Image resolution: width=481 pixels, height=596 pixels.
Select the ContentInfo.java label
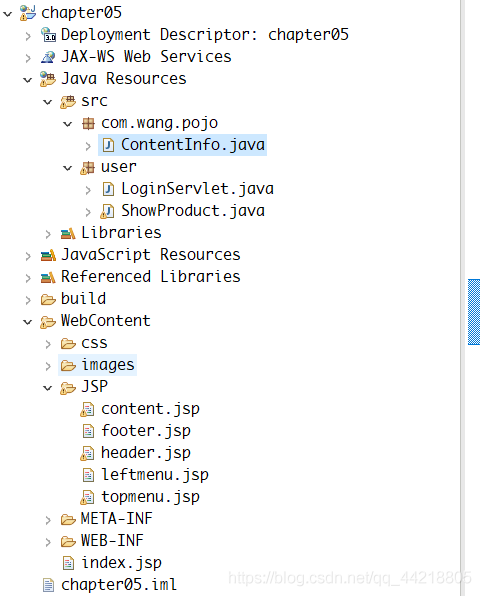point(193,145)
